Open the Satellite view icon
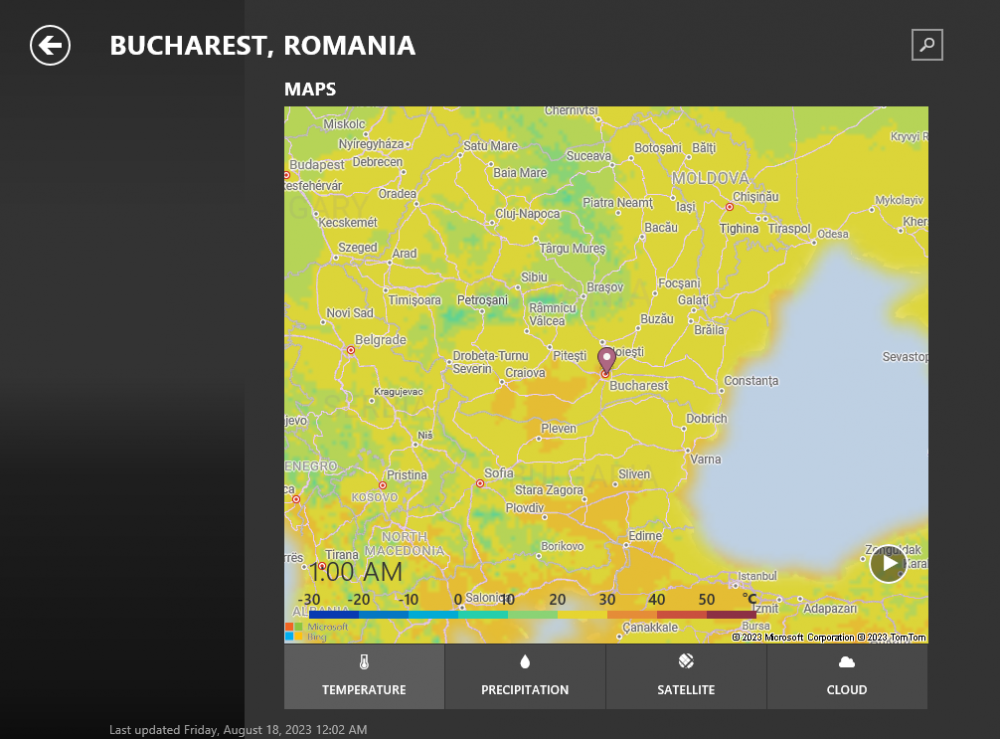The image size is (1000, 739). (x=686, y=660)
